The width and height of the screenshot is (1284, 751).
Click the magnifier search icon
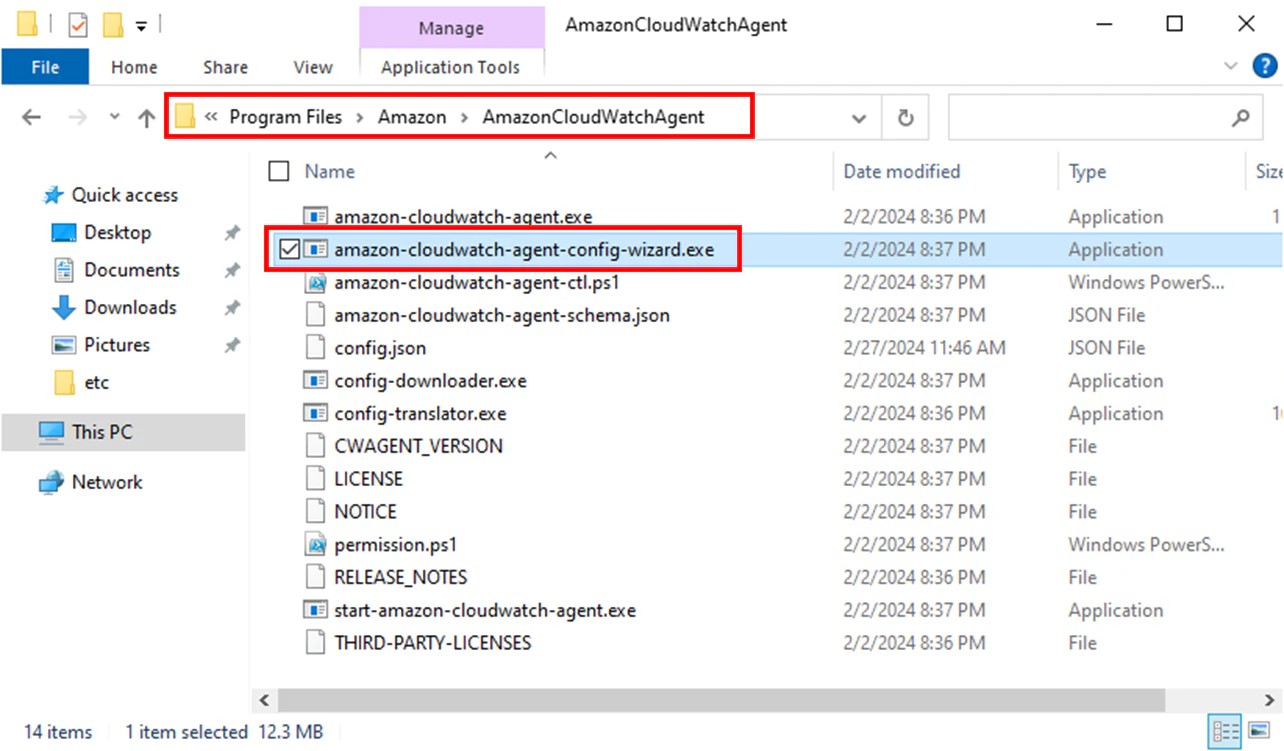(1241, 118)
